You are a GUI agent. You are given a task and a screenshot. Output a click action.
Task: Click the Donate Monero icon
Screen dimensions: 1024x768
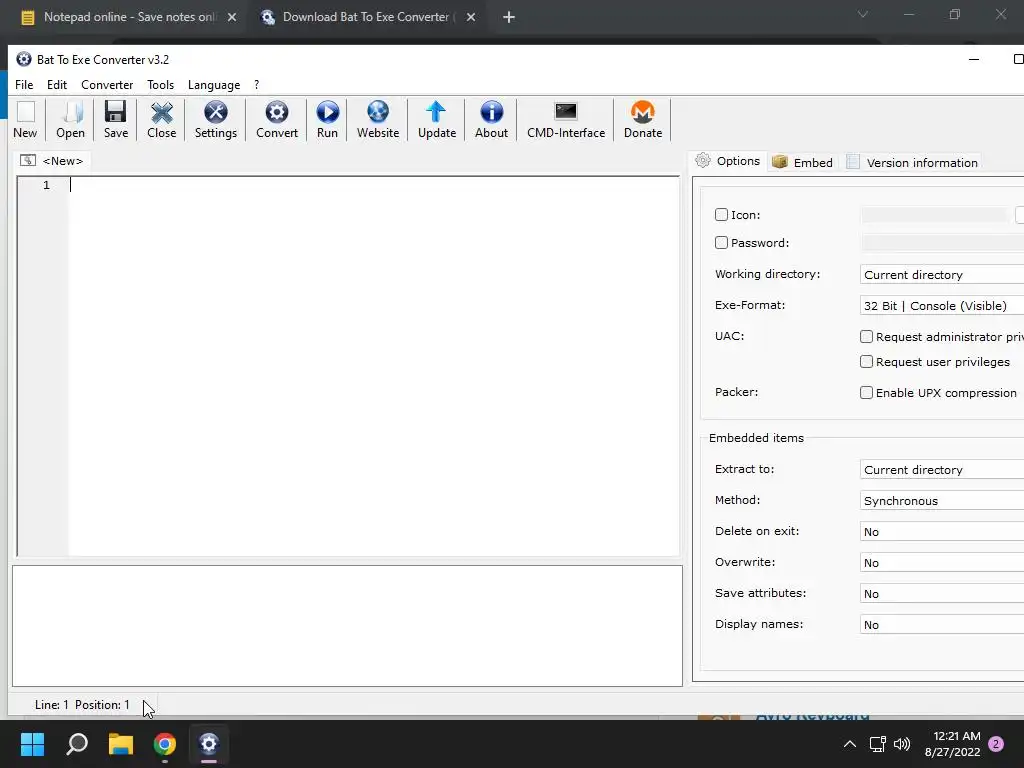pos(643,112)
